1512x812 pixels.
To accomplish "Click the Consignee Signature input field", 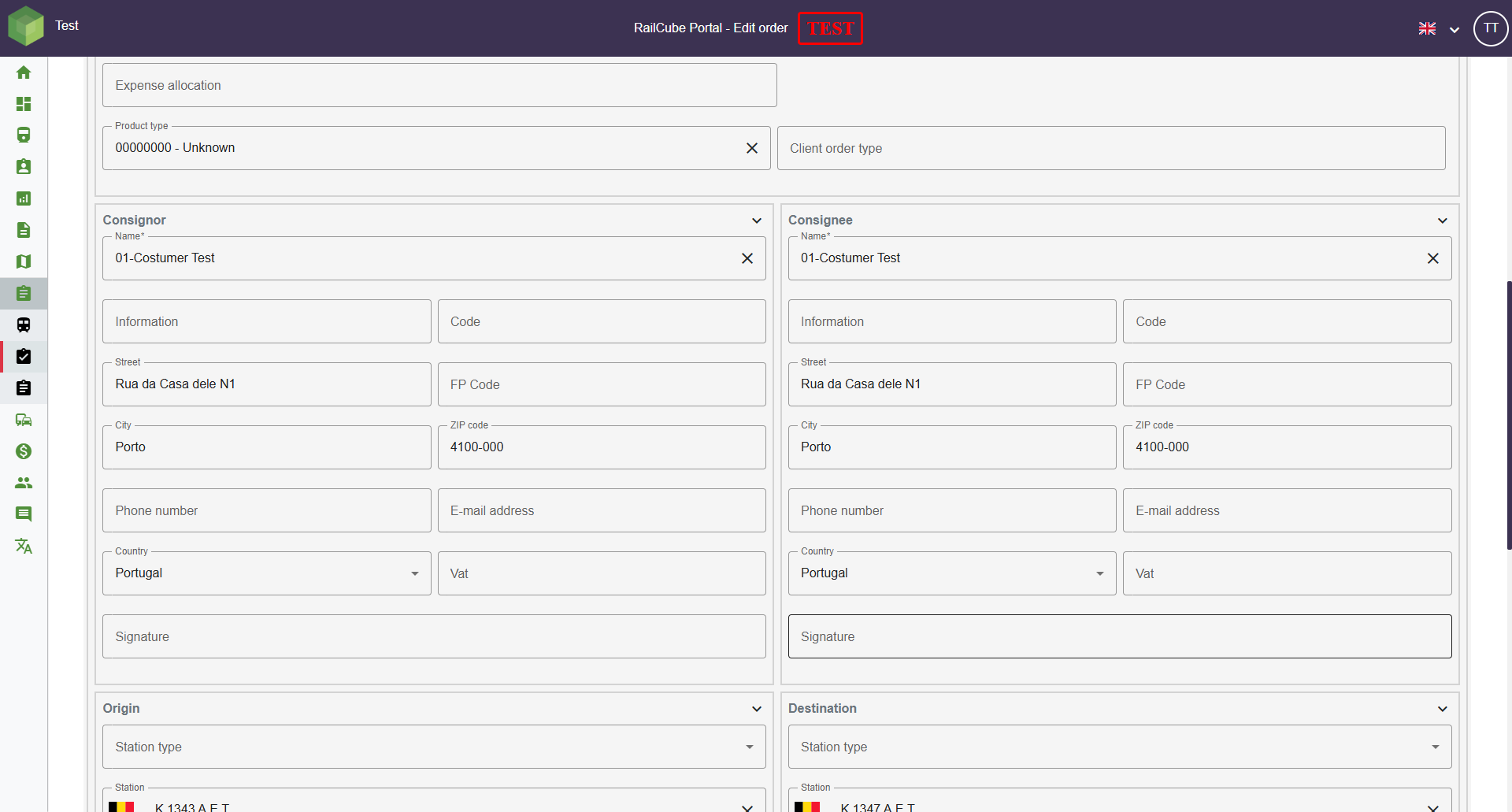I will click(1119, 636).
